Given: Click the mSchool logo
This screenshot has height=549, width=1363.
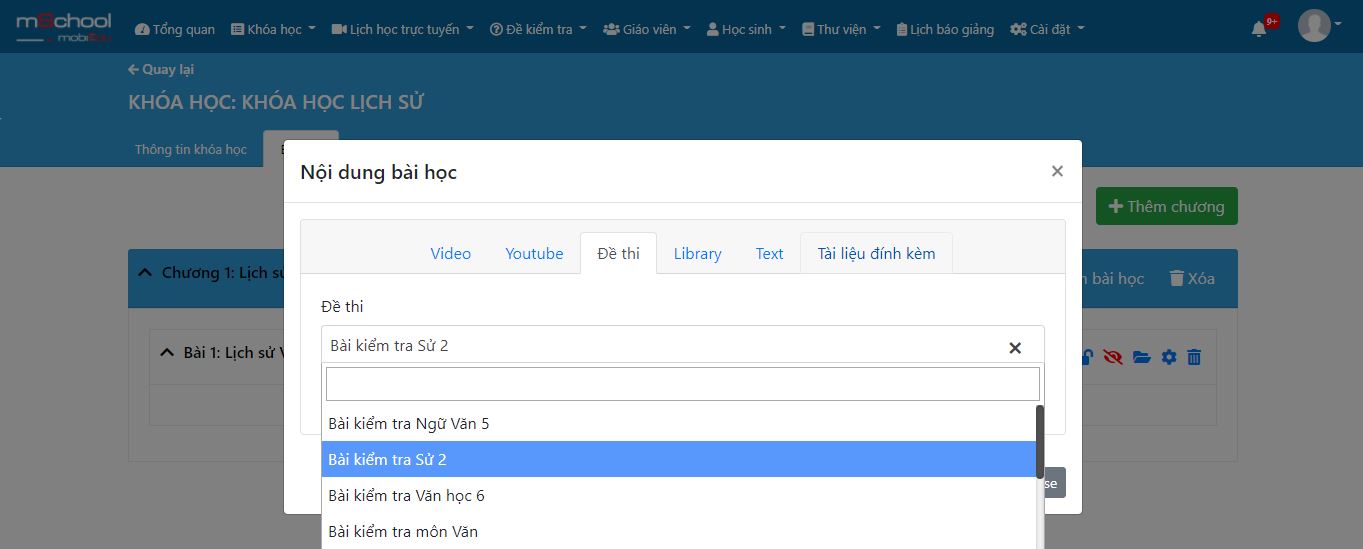Looking at the screenshot, I should point(63,27).
